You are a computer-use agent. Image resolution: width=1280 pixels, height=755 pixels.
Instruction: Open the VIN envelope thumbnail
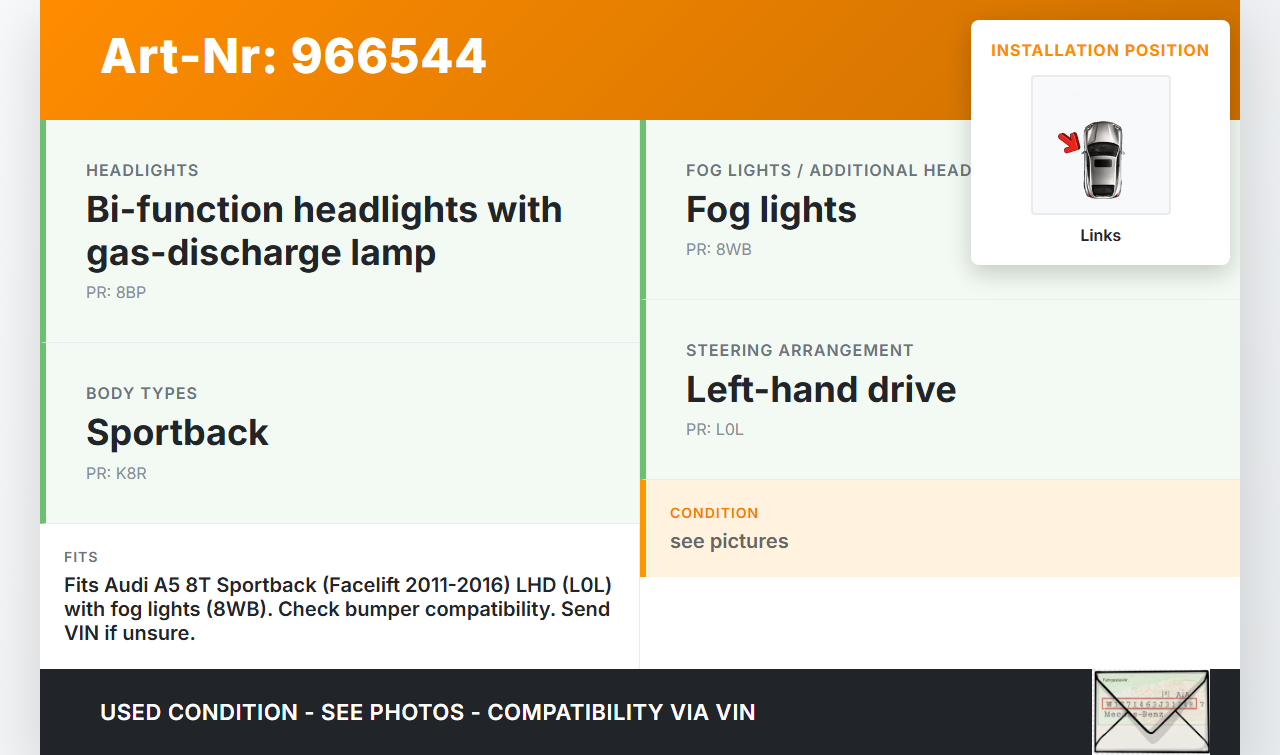coord(1151,711)
